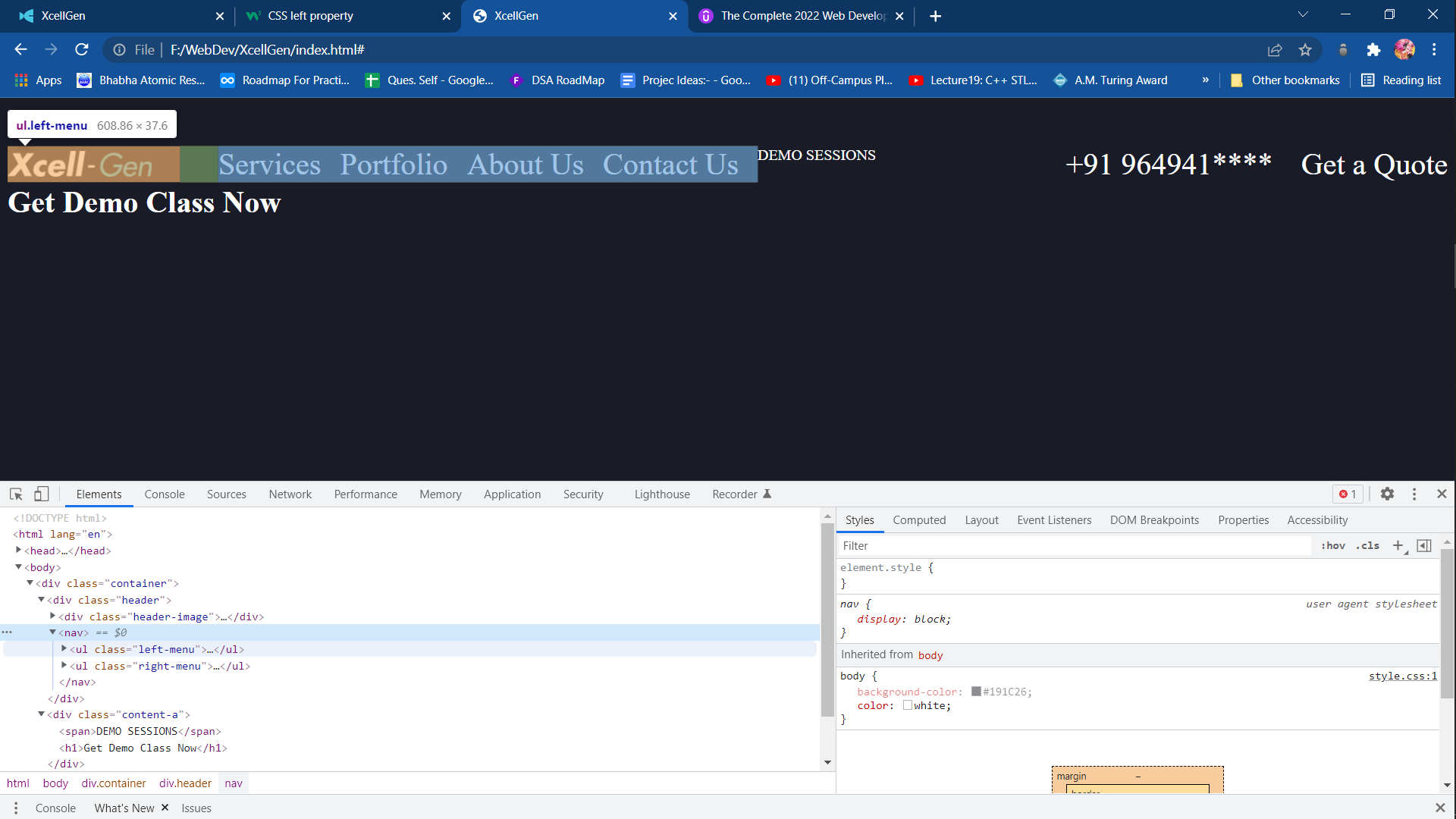Collapse the content-a div node

click(41, 714)
